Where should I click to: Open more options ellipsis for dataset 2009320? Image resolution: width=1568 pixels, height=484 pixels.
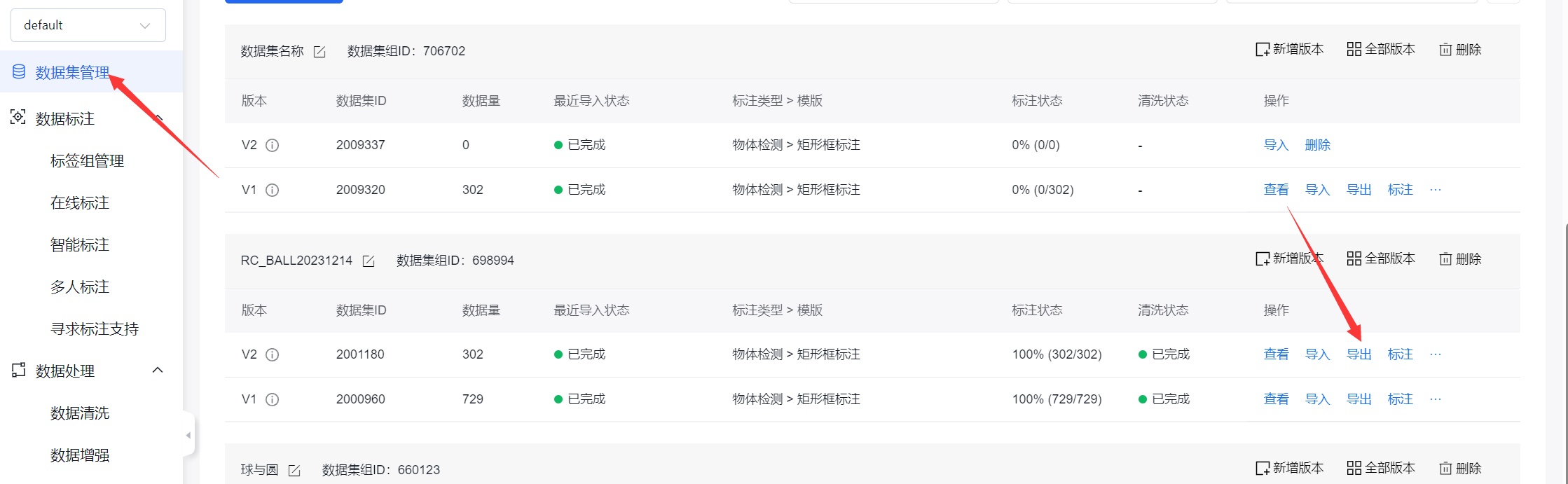pyautogui.click(x=1436, y=190)
